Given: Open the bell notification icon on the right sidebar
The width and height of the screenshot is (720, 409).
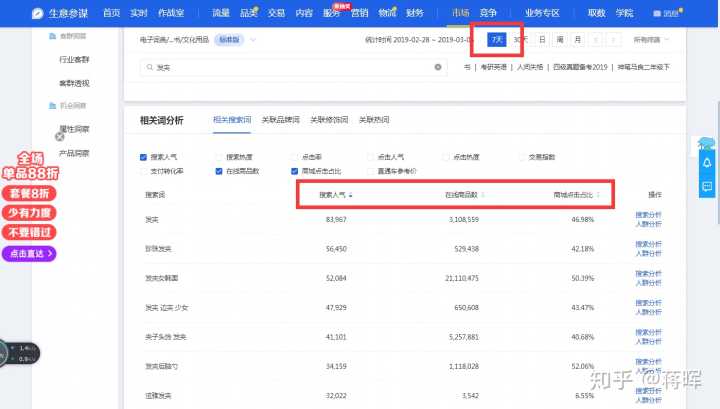Looking at the screenshot, I should point(707,163).
